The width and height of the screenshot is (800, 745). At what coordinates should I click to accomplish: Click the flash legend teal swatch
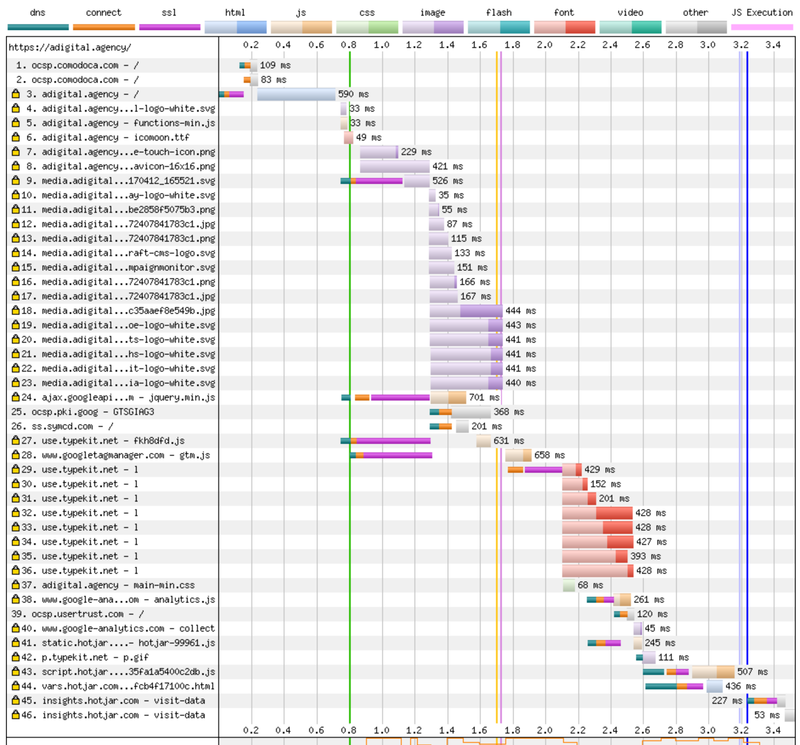[x=498, y=27]
